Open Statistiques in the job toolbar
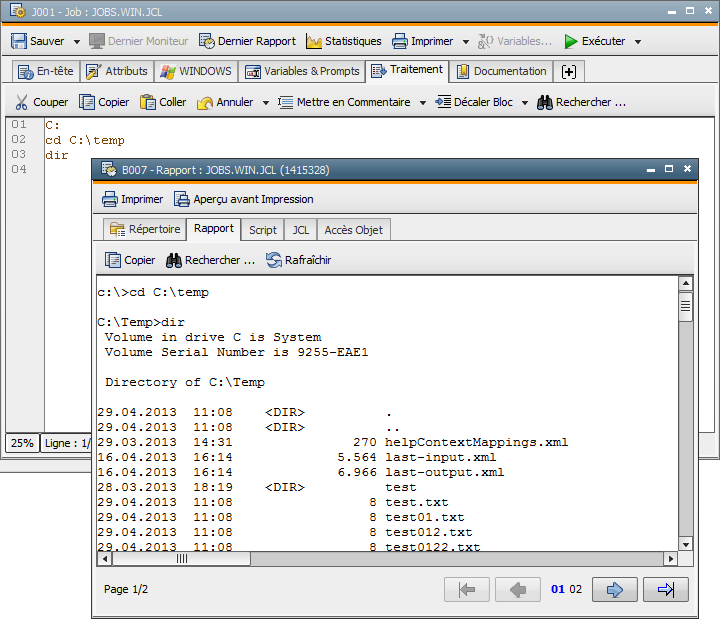This screenshot has height=619, width=720. (x=343, y=41)
